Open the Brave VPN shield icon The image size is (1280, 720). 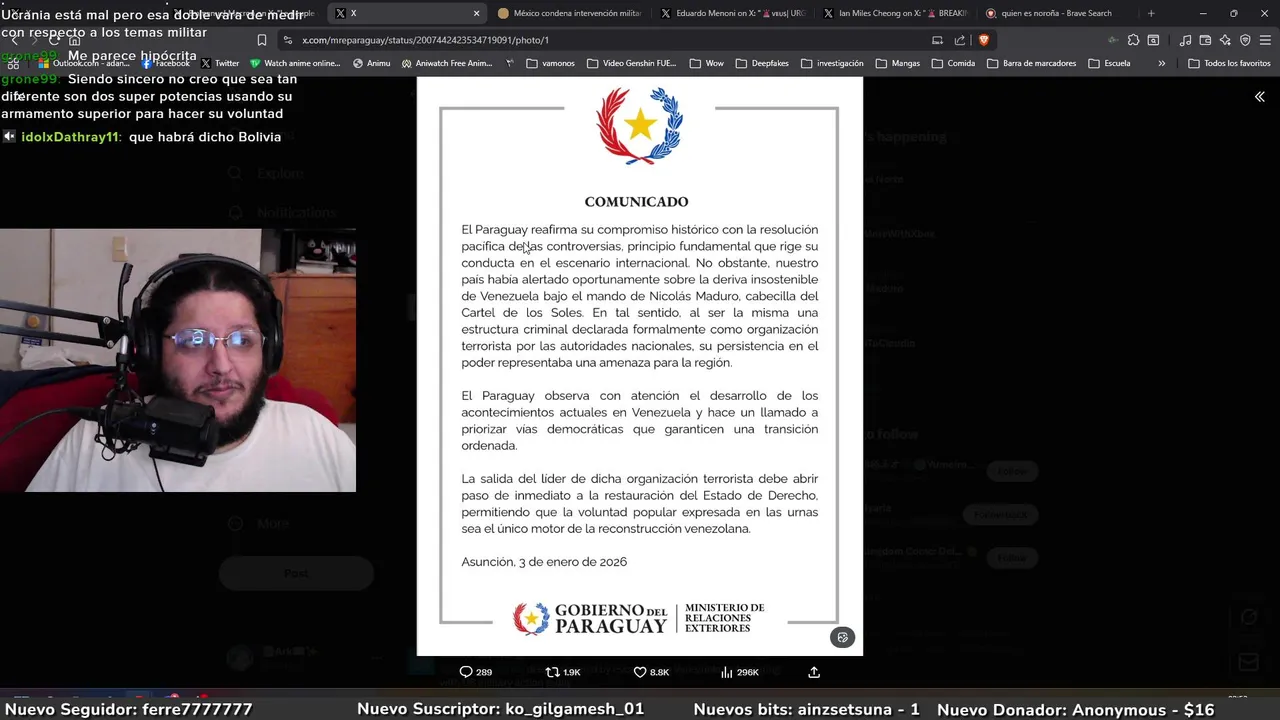click(x=1245, y=40)
